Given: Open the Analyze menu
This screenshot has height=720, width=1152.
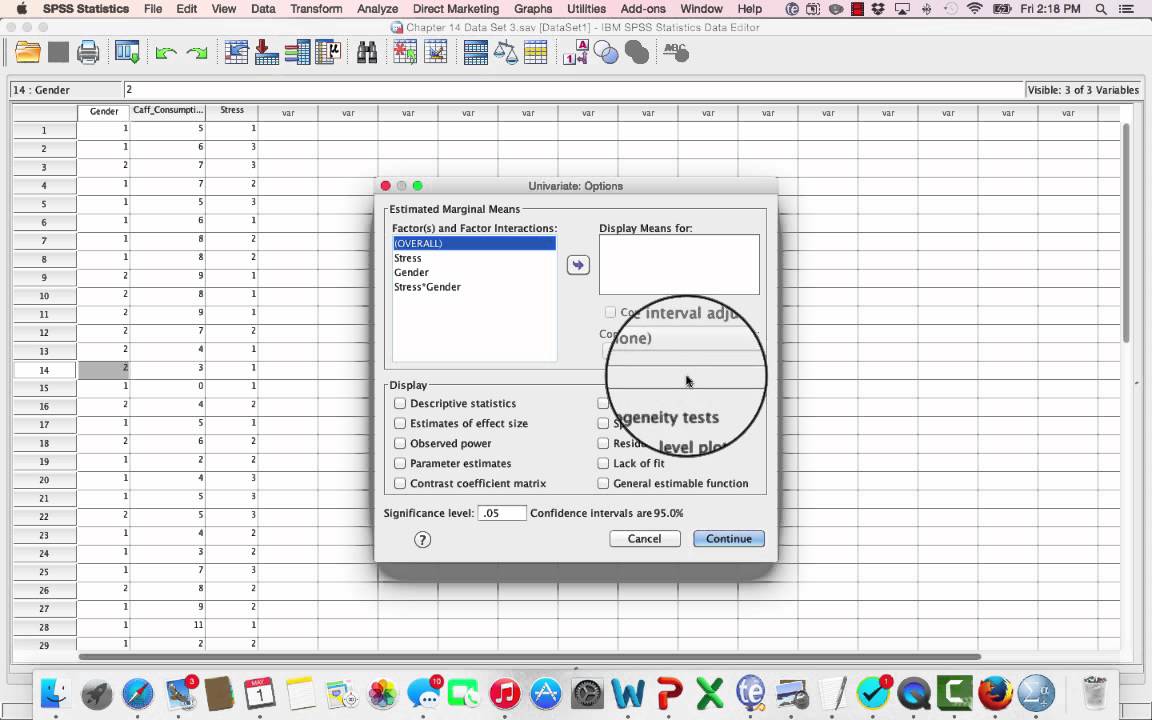Looking at the screenshot, I should pyautogui.click(x=377, y=9).
